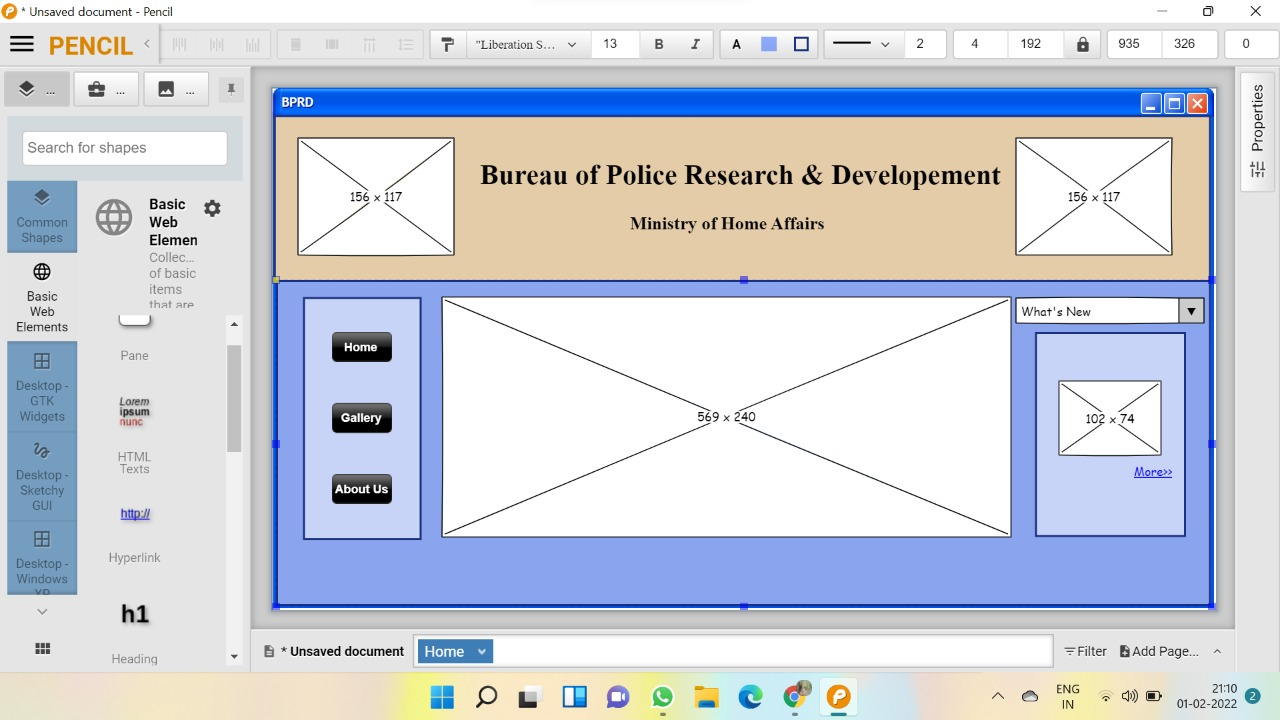Toggle bold formatting
Viewport: 1280px width, 720px height.
click(659, 44)
